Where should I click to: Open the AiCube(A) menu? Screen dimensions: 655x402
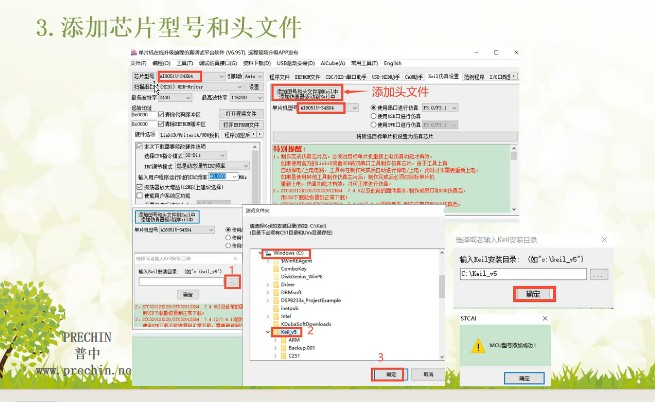[333, 64]
